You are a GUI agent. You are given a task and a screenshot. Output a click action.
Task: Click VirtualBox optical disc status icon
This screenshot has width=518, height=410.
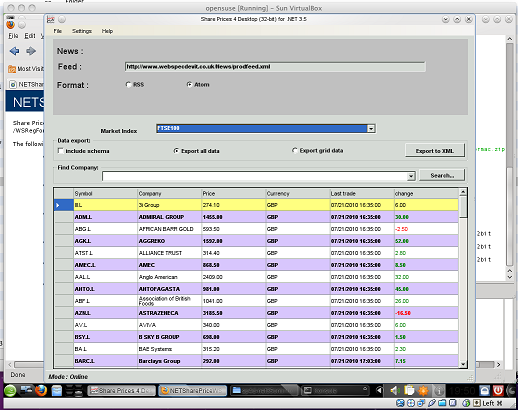coord(411,403)
